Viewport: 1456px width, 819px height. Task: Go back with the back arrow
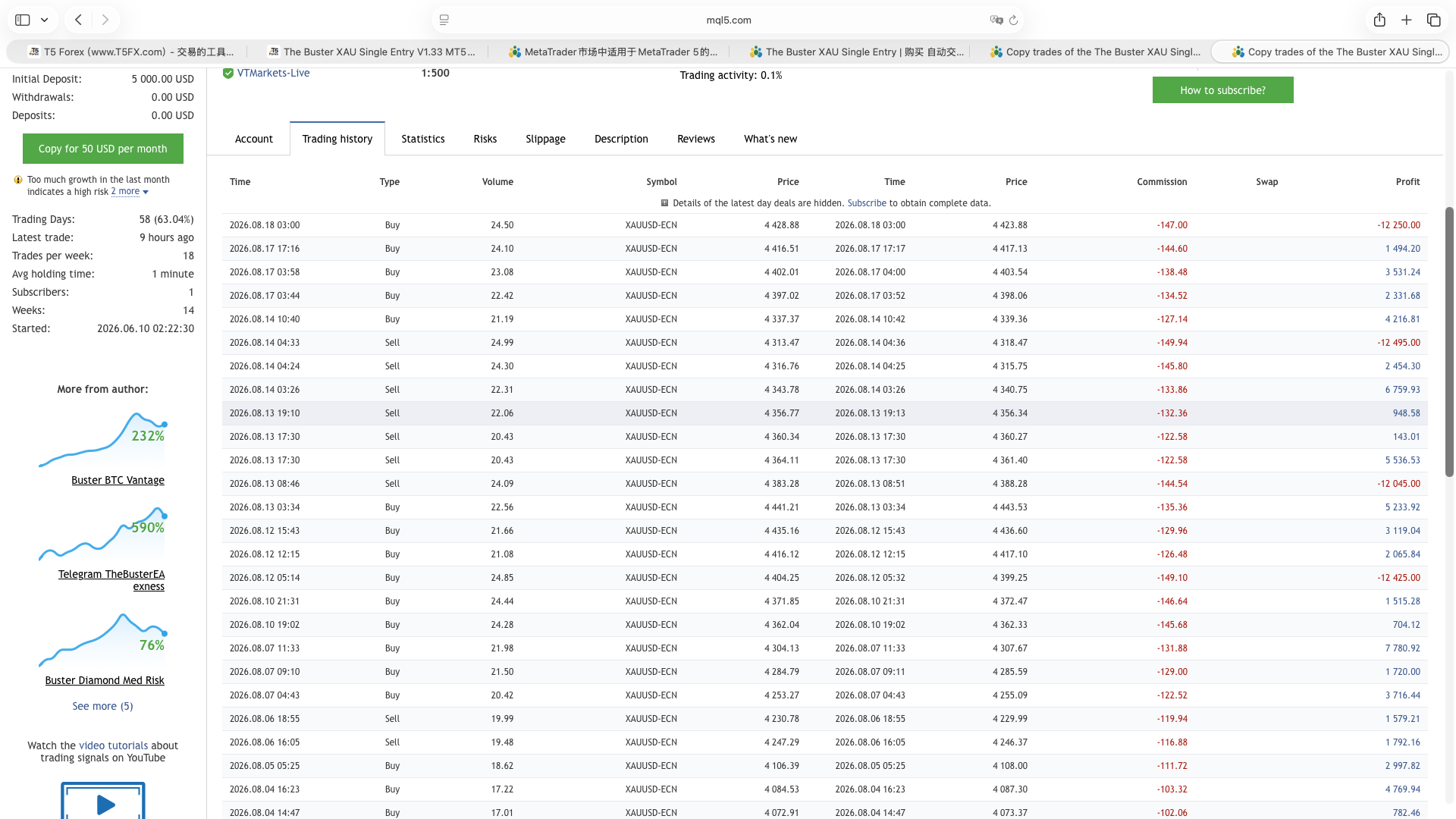(79, 20)
